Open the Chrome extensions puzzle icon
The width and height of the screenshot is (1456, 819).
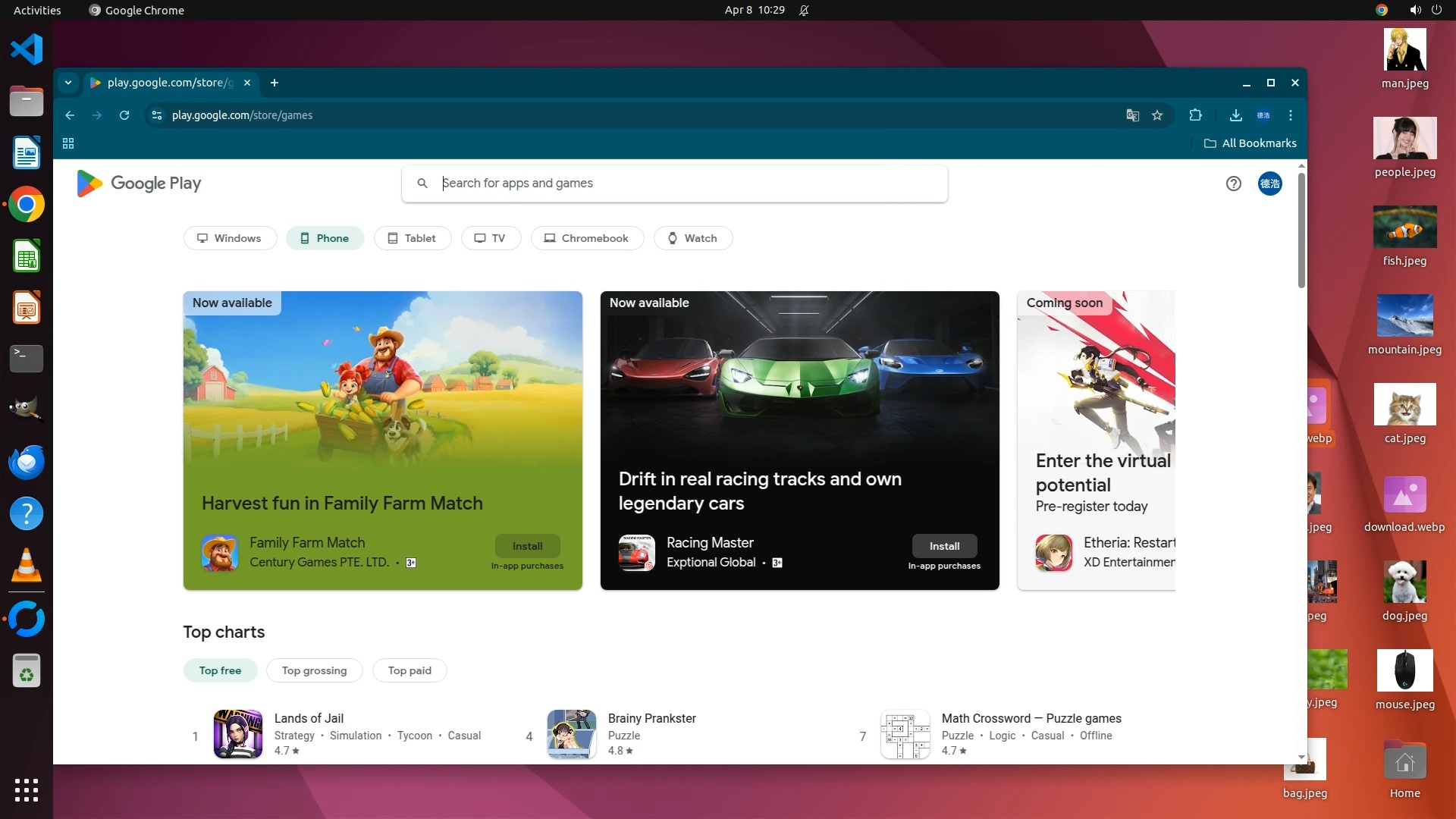click(1195, 115)
